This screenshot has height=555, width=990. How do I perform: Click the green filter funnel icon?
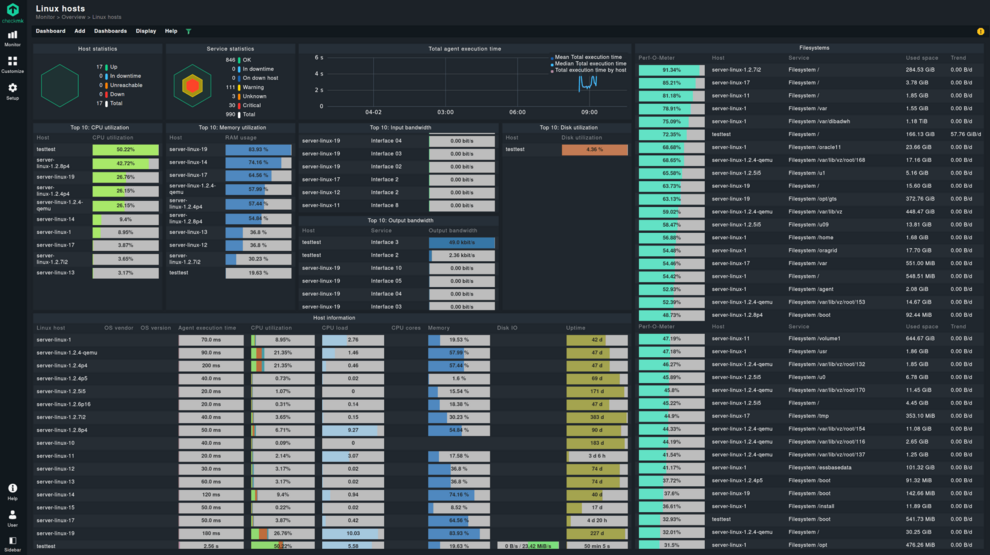(x=188, y=31)
